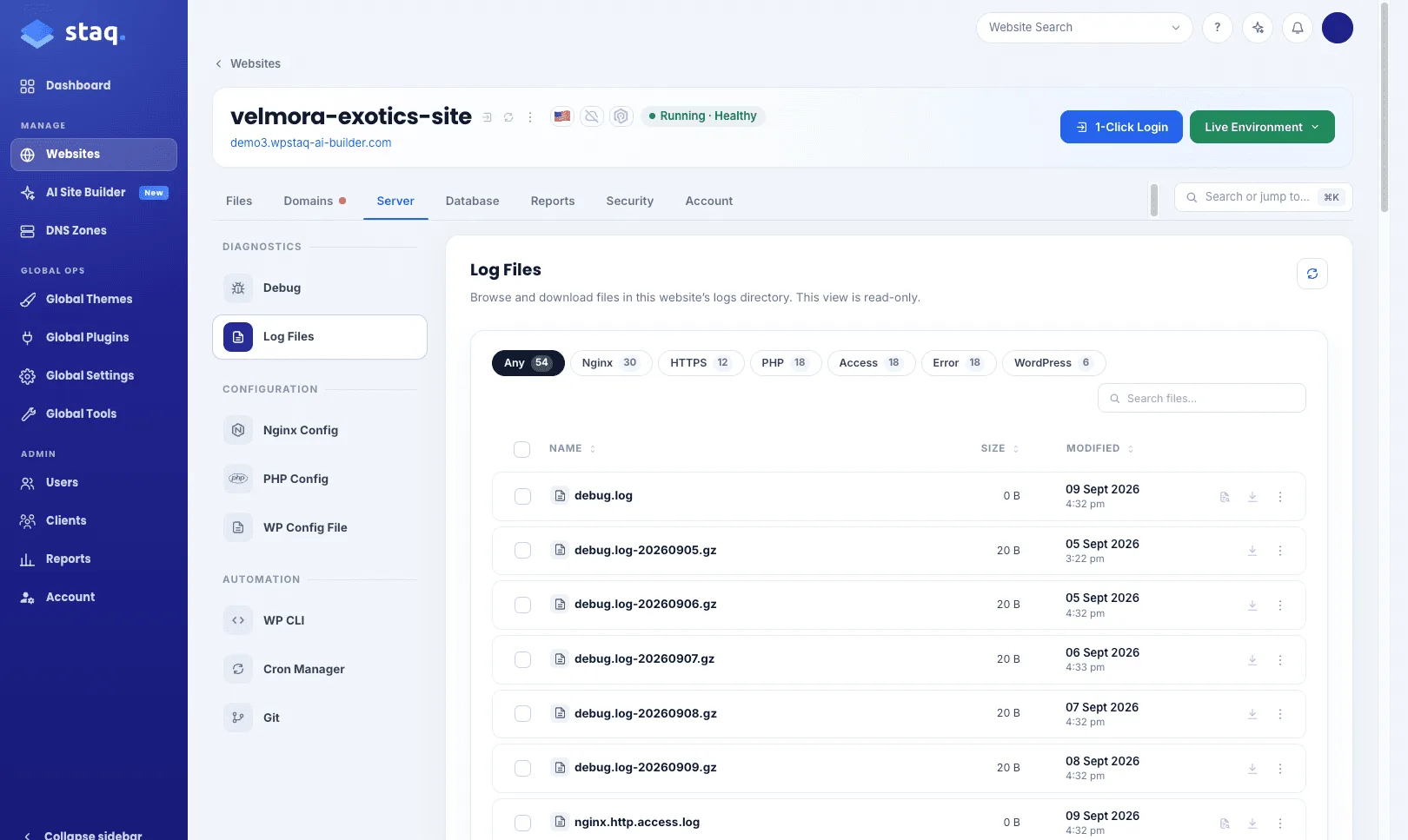1408x840 pixels.
Task: Select all files header checkbox
Action: click(x=522, y=449)
